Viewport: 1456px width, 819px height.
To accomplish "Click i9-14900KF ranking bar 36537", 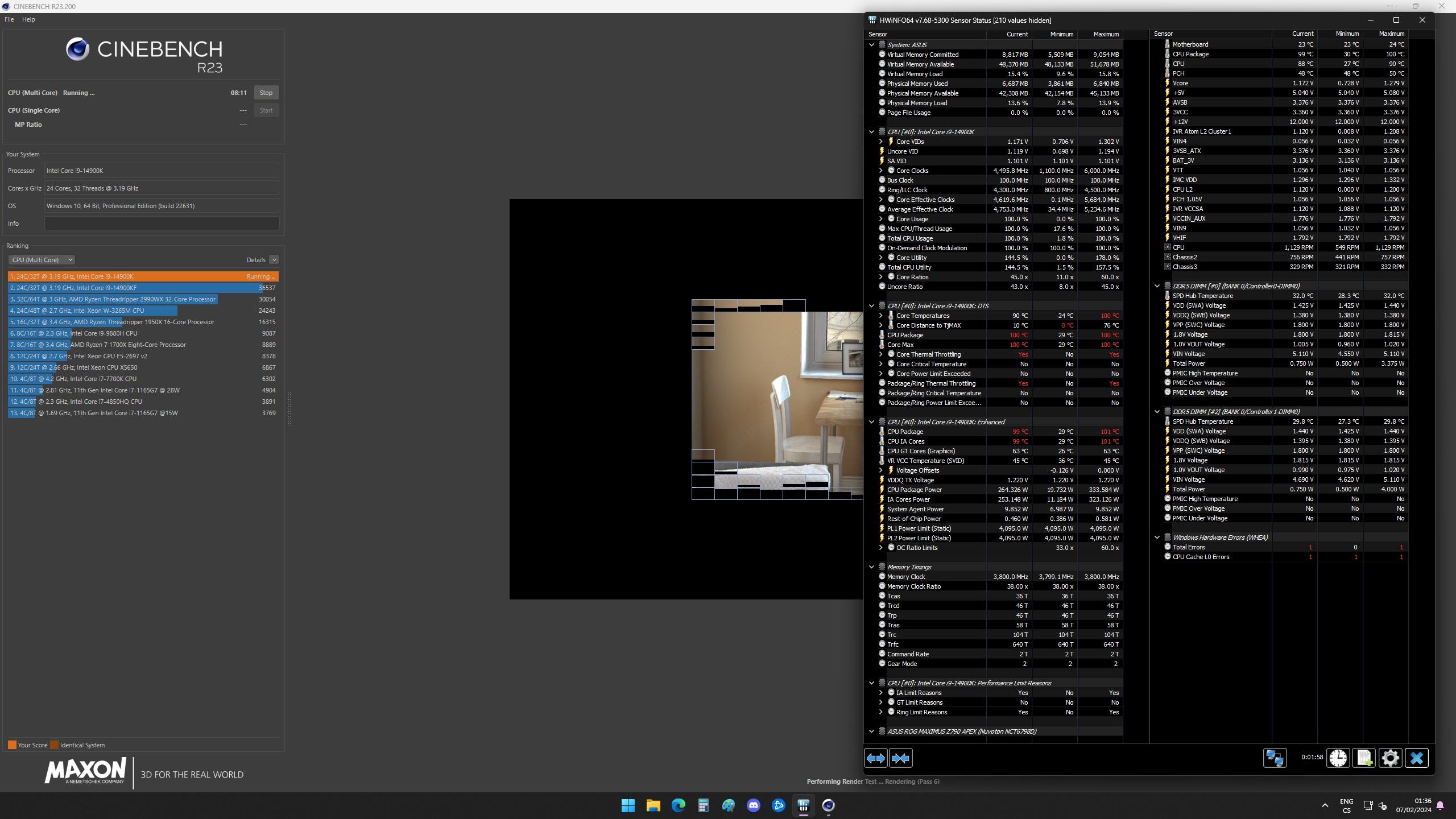I will coord(143,288).
